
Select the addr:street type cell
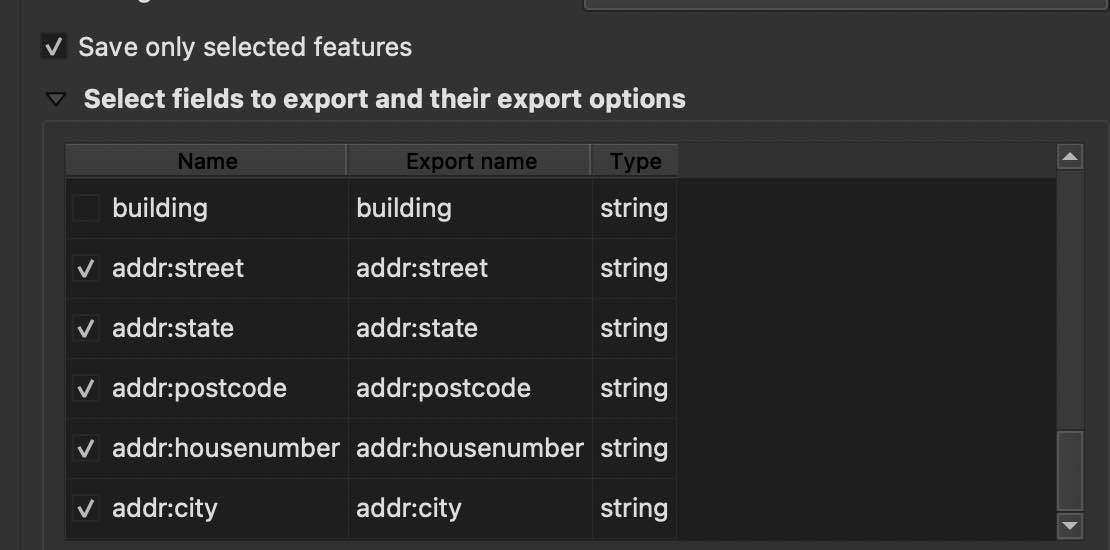click(x=634, y=269)
